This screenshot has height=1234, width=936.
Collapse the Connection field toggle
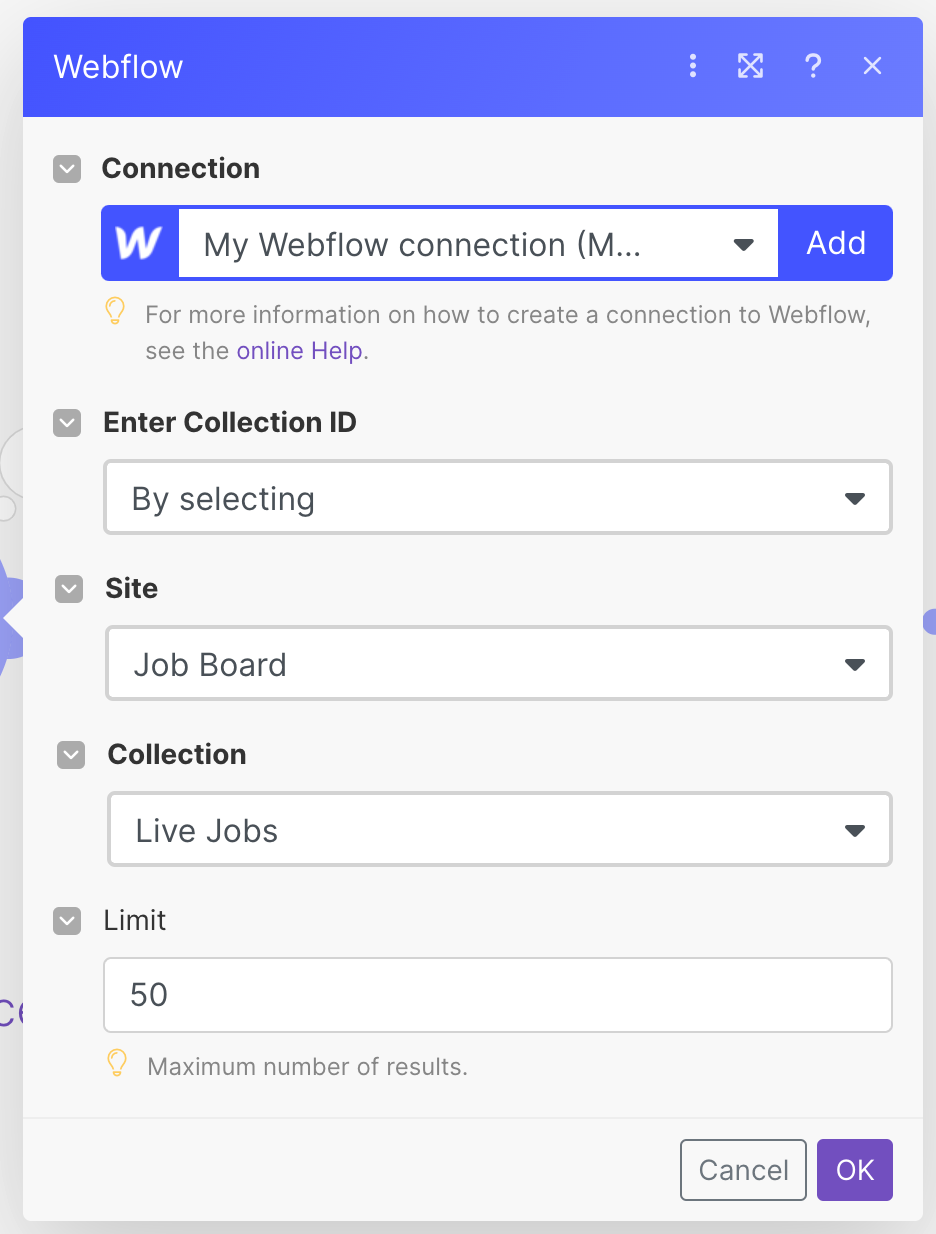point(67,169)
